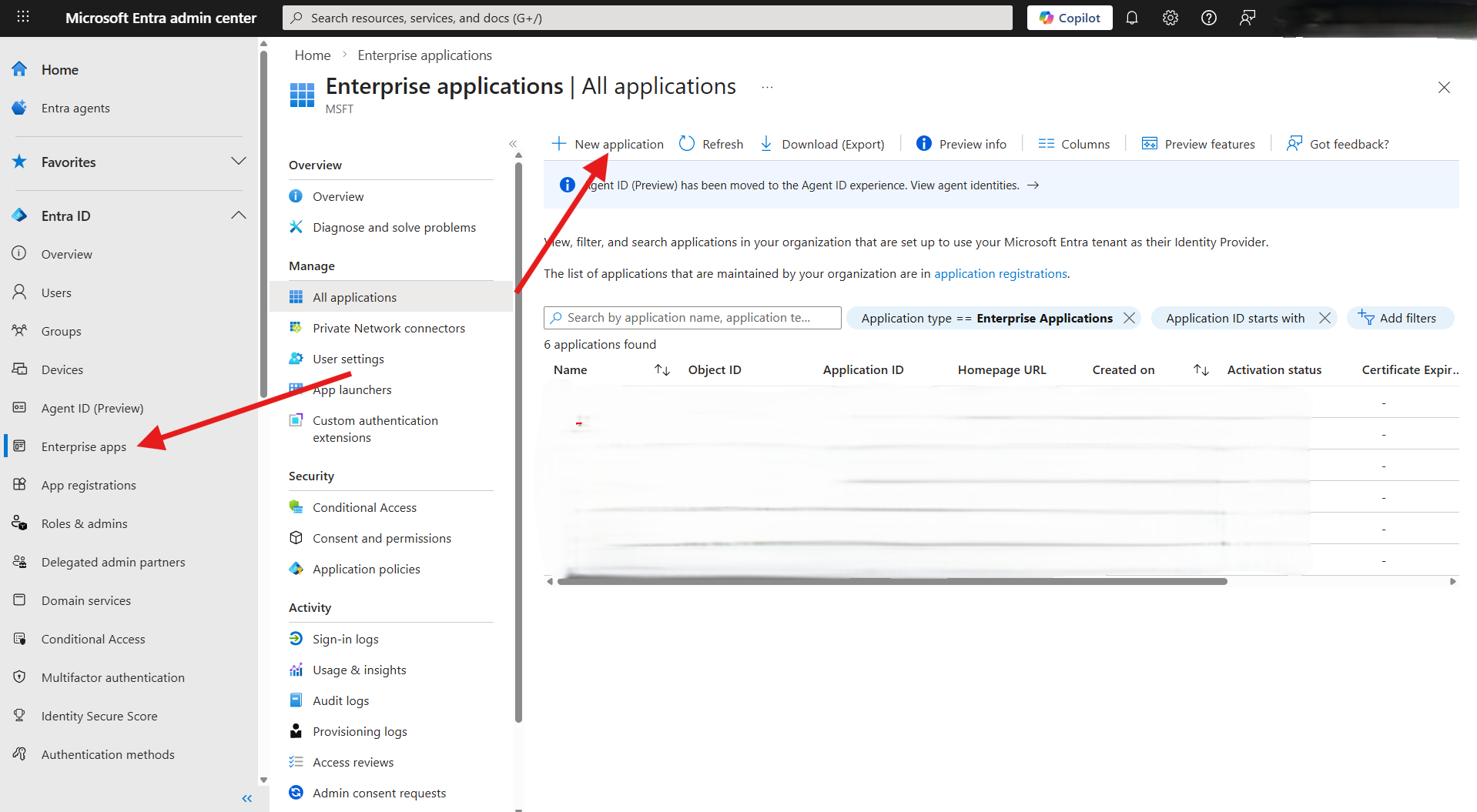
Task: Click the app launcher waffle icon
Action: tap(22, 17)
